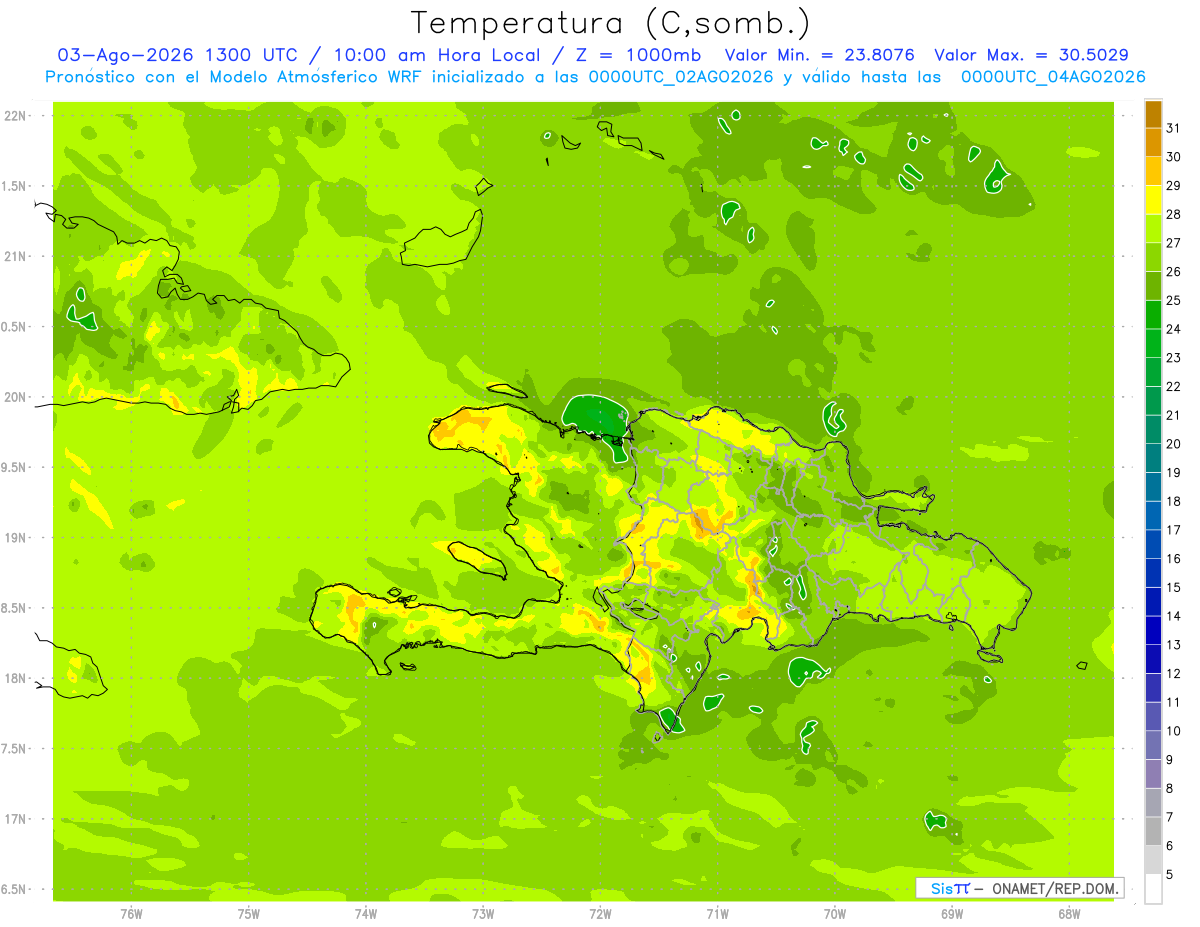Screen dimensions: 1200x927
Task: Click the 70W longitude label
Action: click(835, 913)
